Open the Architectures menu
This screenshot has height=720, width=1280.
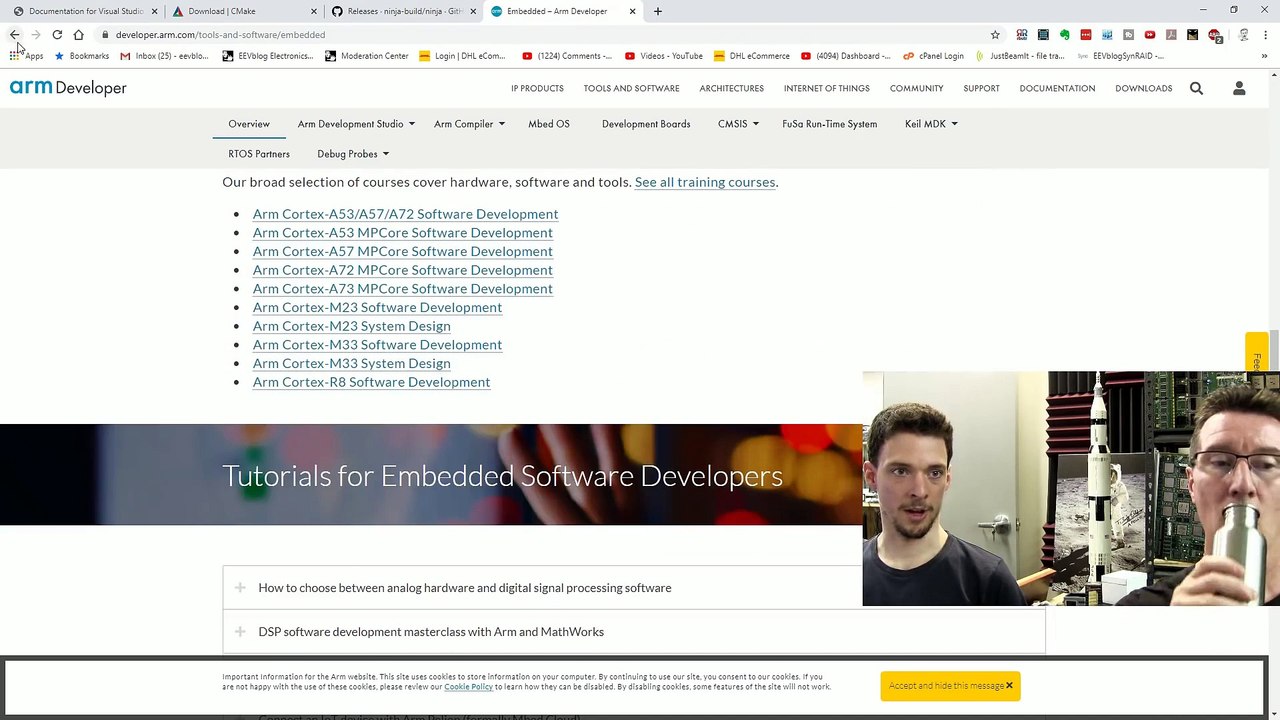click(731, 88)
